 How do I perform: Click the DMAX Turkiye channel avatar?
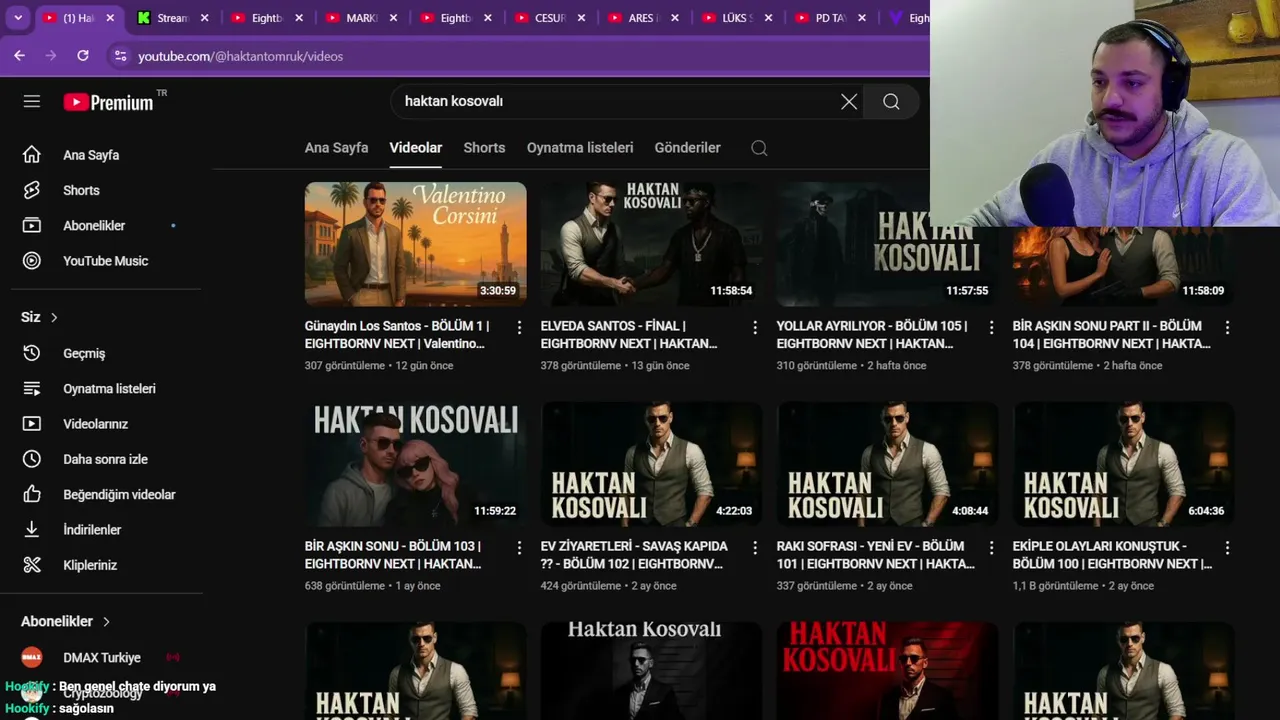32,657
